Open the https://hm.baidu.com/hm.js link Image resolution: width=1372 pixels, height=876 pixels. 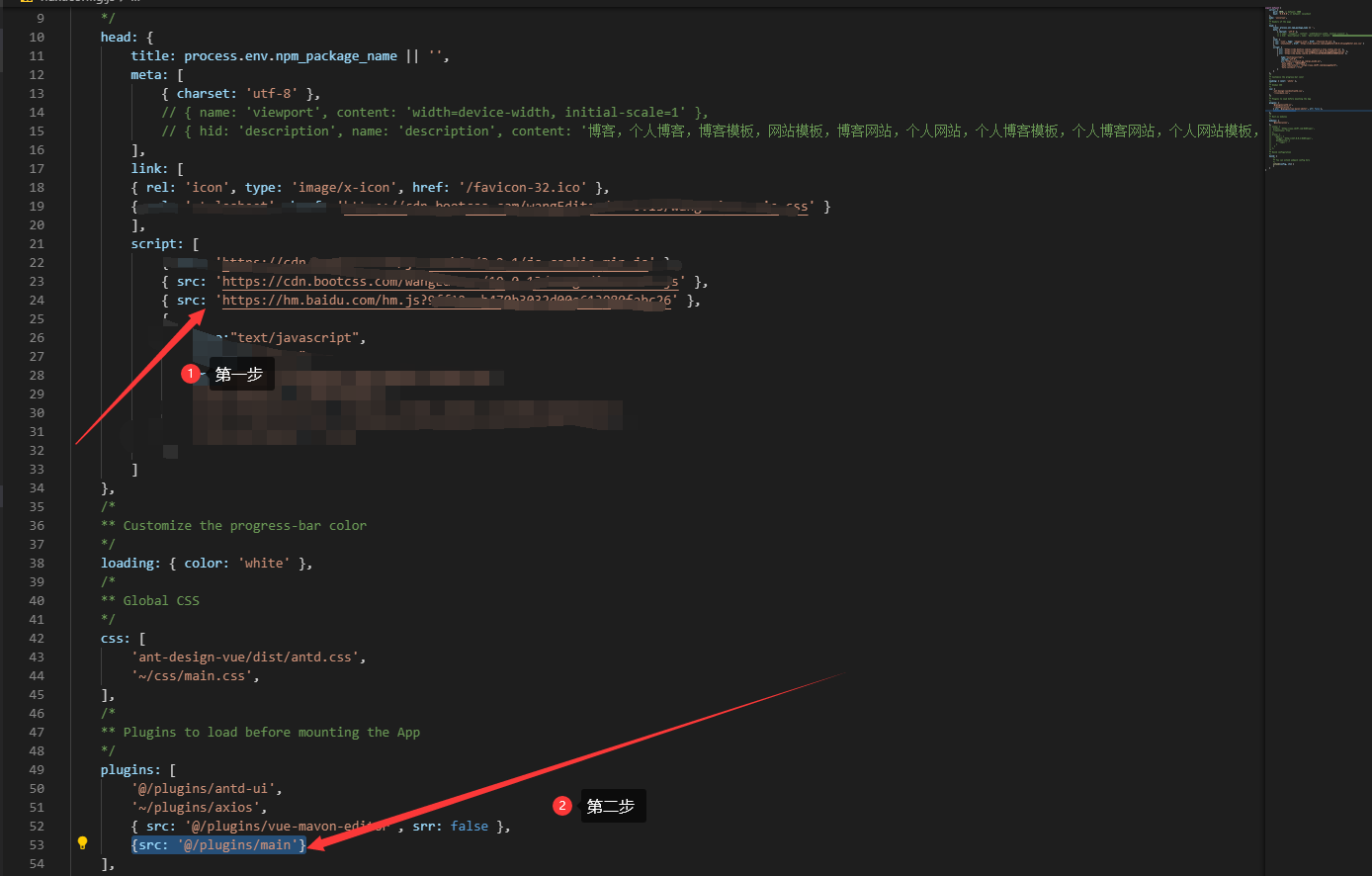(447, 301)
